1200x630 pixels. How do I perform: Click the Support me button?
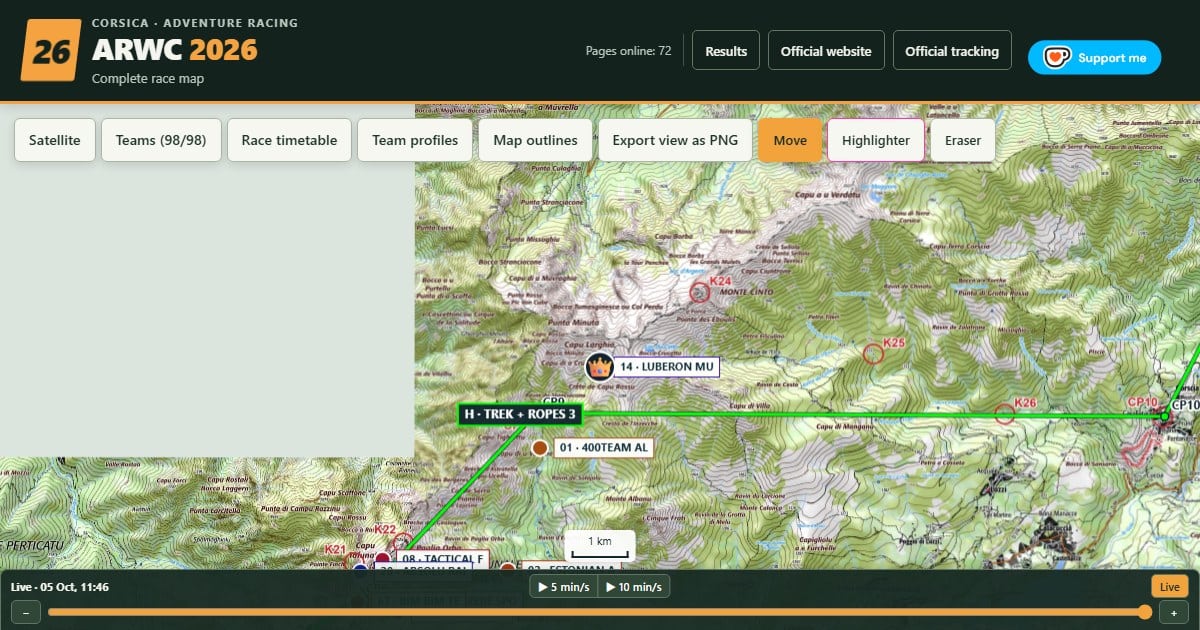click(x=1094, y=57)
